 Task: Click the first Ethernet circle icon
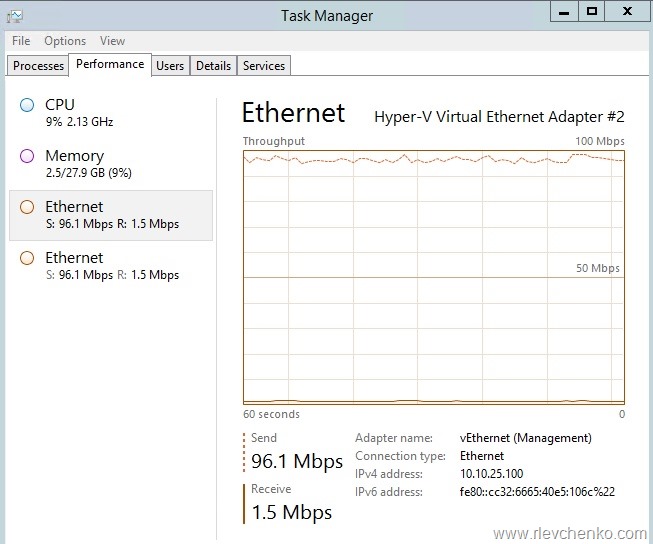pos(27,207)
